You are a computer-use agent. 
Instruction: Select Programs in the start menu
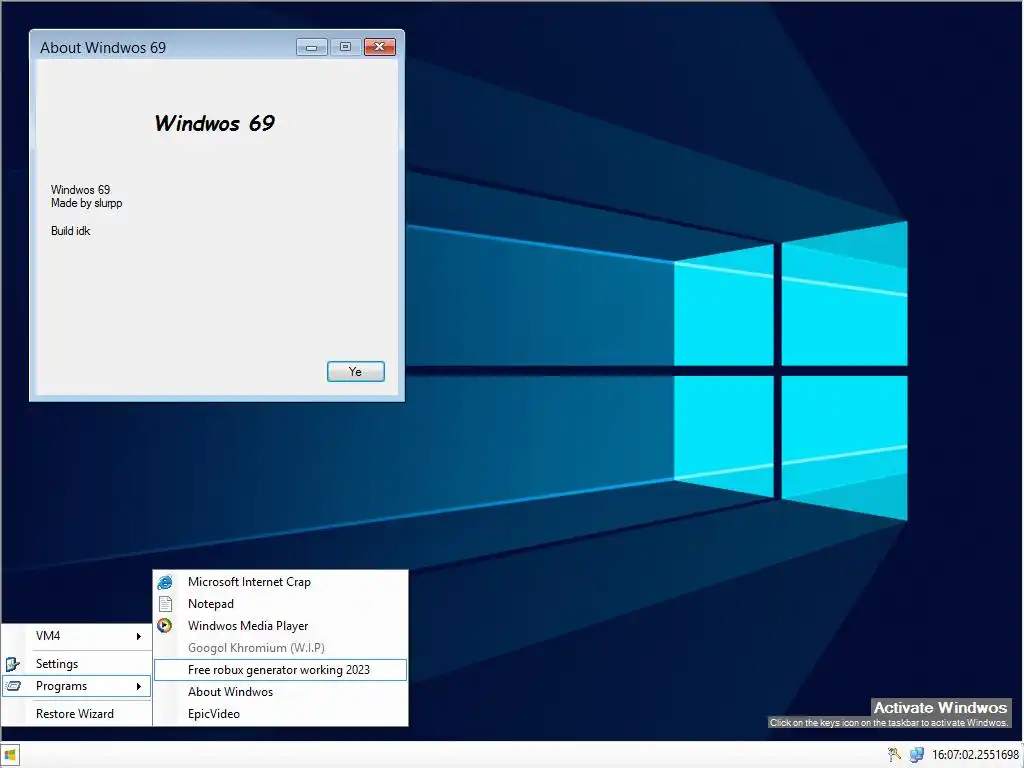[x=77, y=686]
